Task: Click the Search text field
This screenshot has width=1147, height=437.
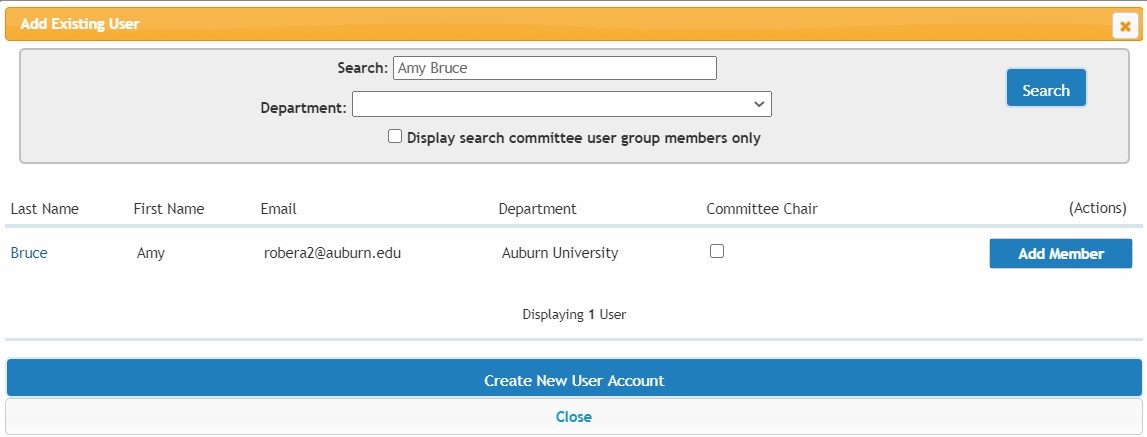Action: click(555, 68)
